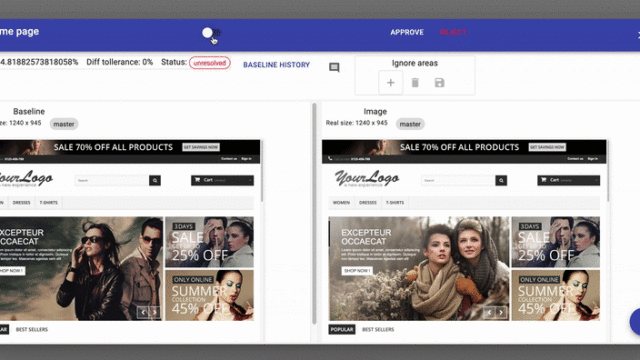The width and height of the screenshot is (640, 360).
Task: Click POPULAR tab in Image screenshot
Action: (x=342, y=329)
